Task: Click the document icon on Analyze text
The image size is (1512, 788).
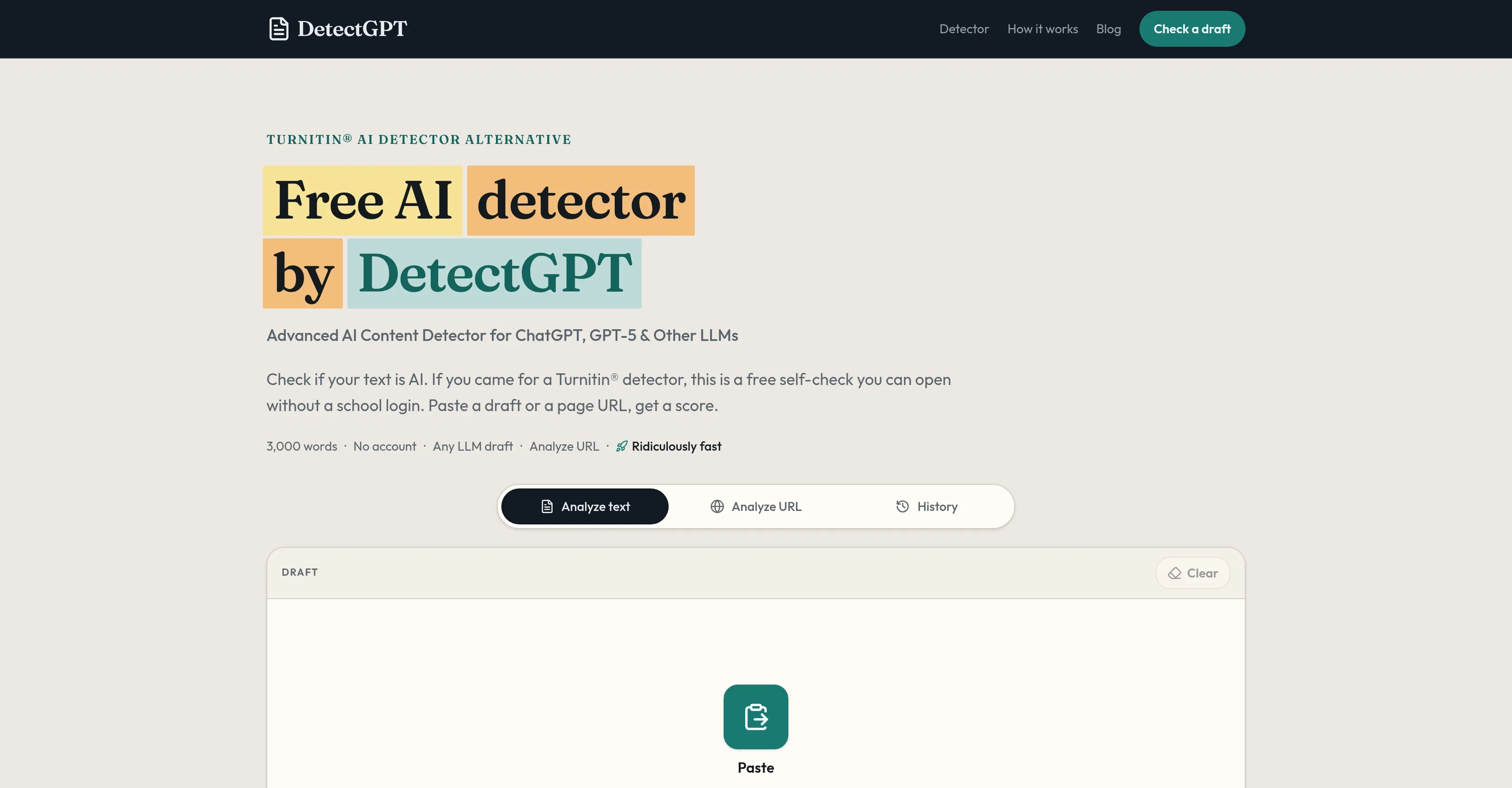Action: [546, 506]
